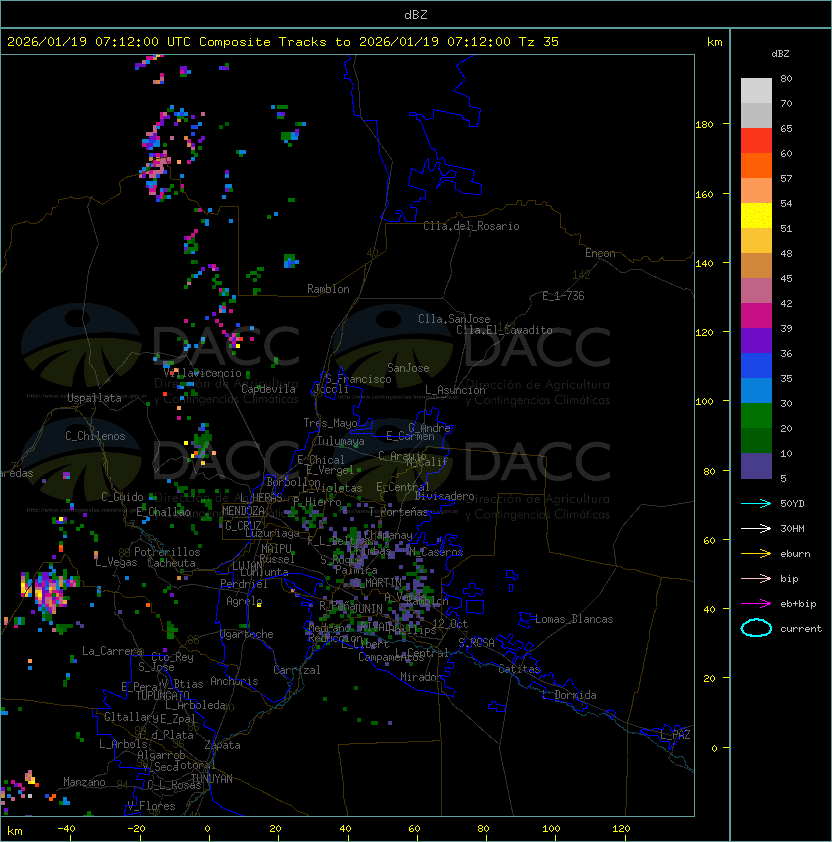Pick the purple 36-39 dBZ swatch

pos(756,341)
